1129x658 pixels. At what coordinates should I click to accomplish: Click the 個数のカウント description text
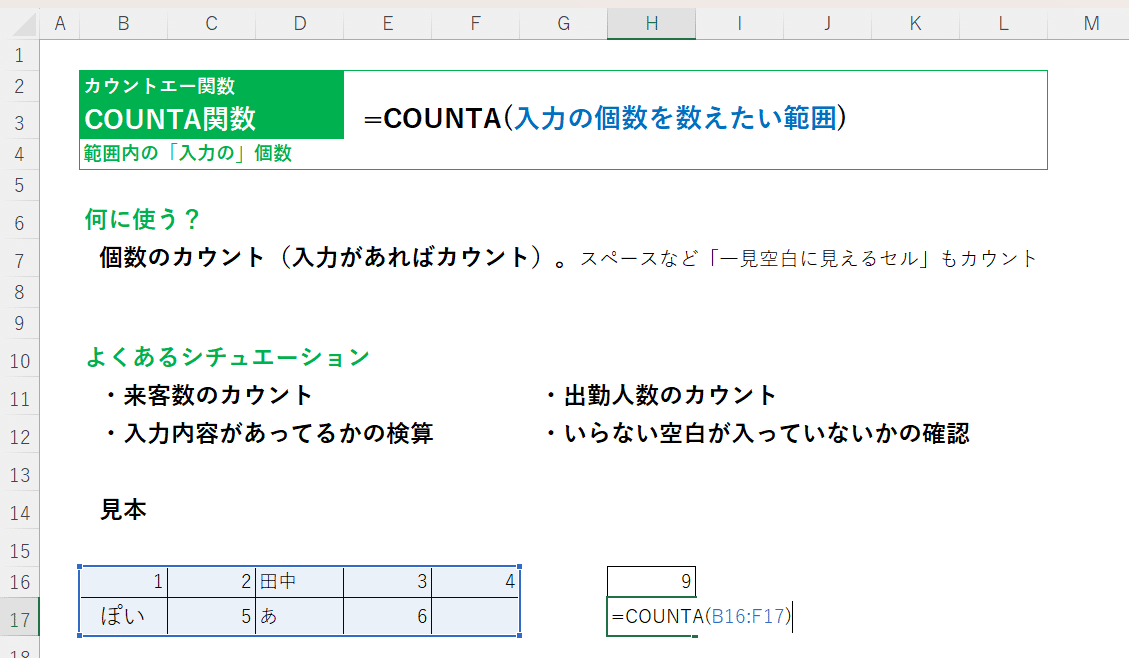click(334, 257)
